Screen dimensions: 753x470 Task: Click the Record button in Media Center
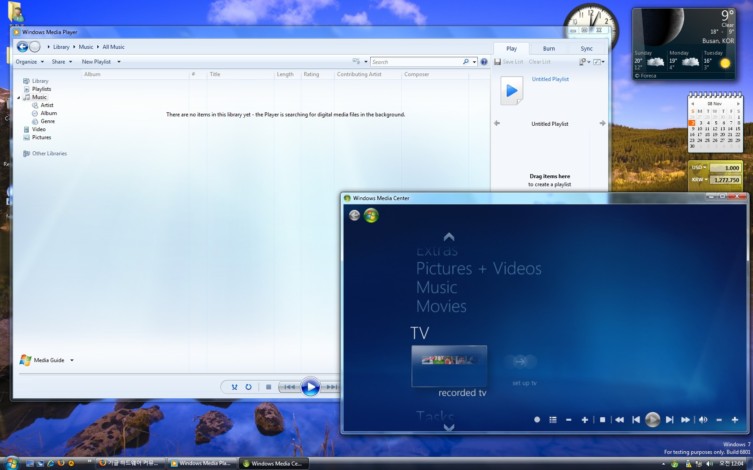click(x=537, y=420)
